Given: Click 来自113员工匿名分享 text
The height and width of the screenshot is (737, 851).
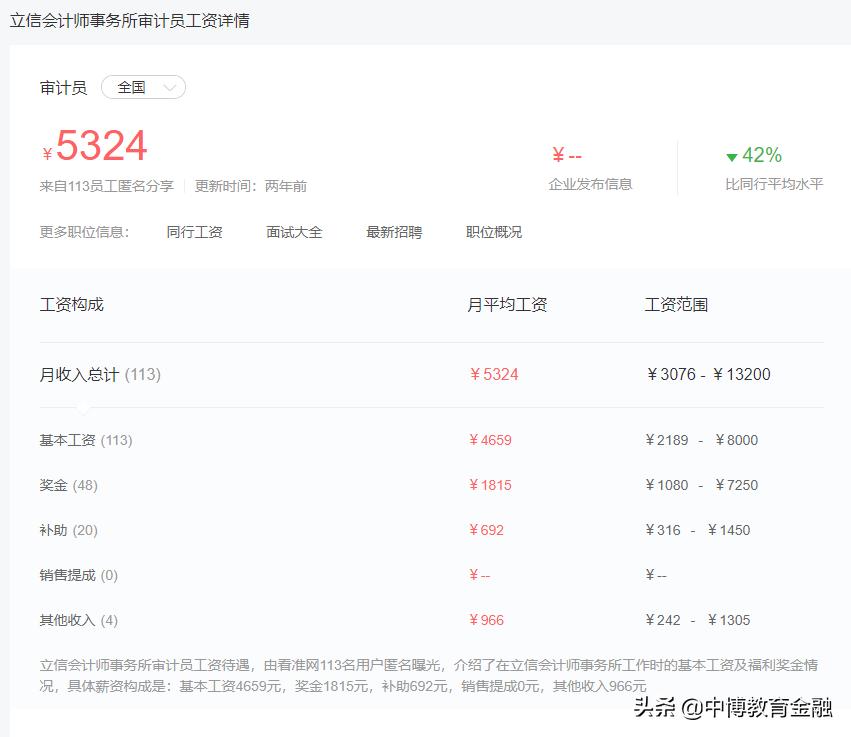Looking at the screenshot, I should coord(108,185).
